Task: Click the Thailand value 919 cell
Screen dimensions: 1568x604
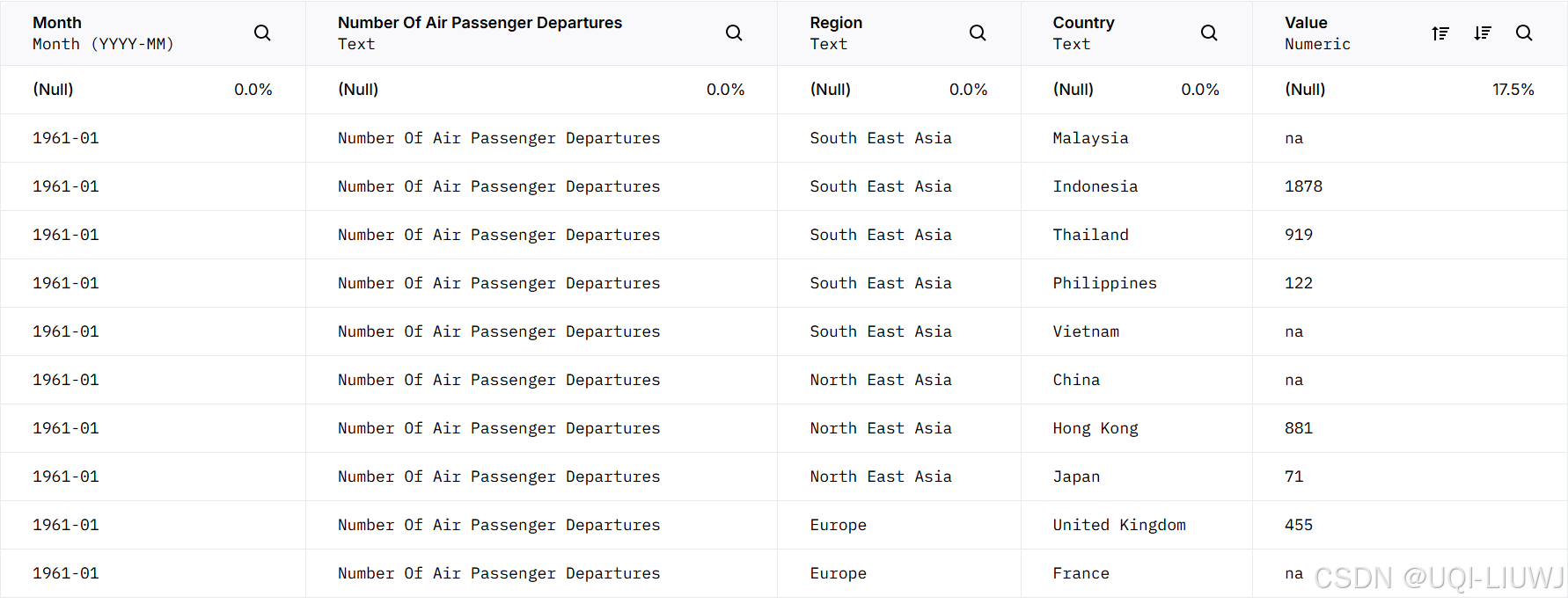Action: click(1299, 235)
